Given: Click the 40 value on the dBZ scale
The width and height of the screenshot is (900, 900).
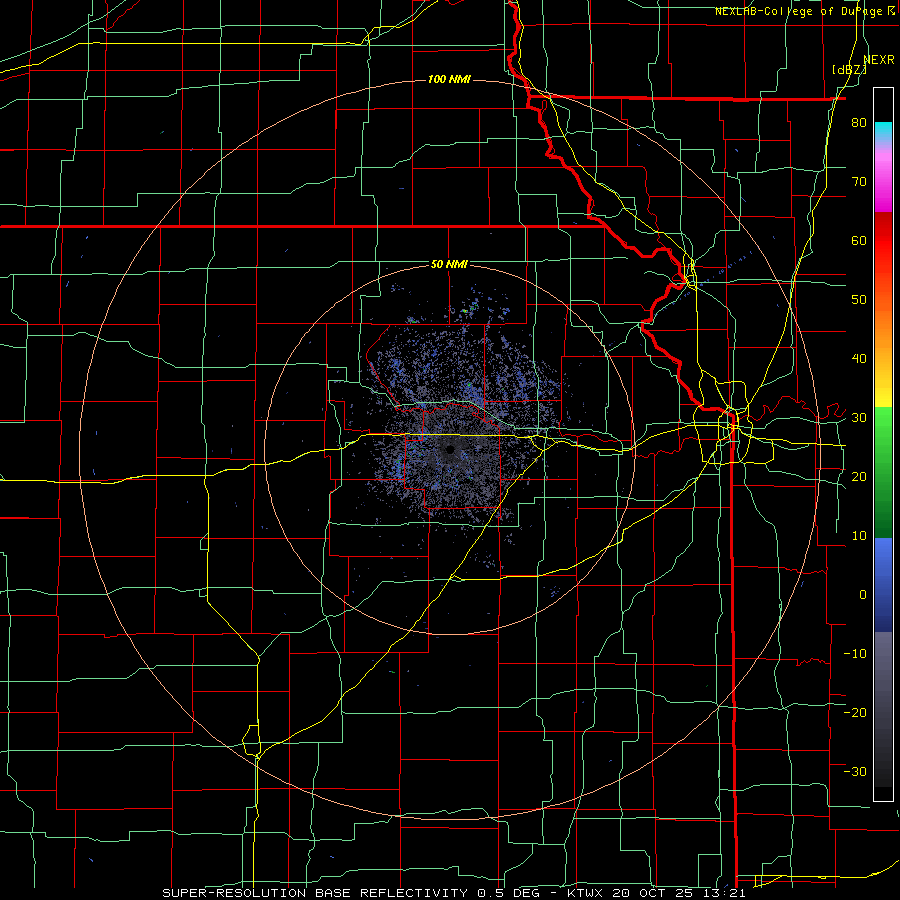Looking at the screenshot, I should pos(859,359).
